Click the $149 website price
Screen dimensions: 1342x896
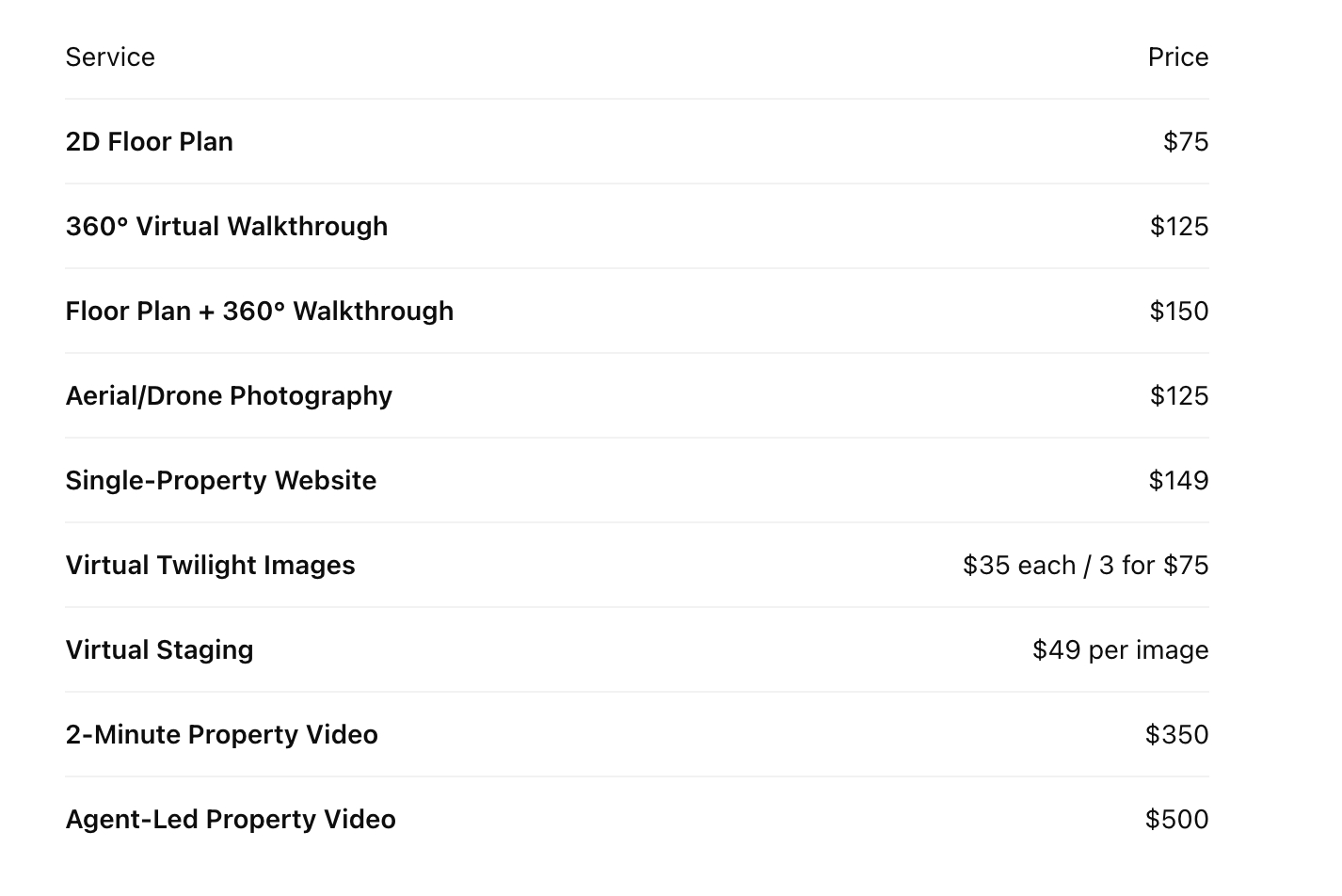pyautogui.click(x=1179, y=481)
